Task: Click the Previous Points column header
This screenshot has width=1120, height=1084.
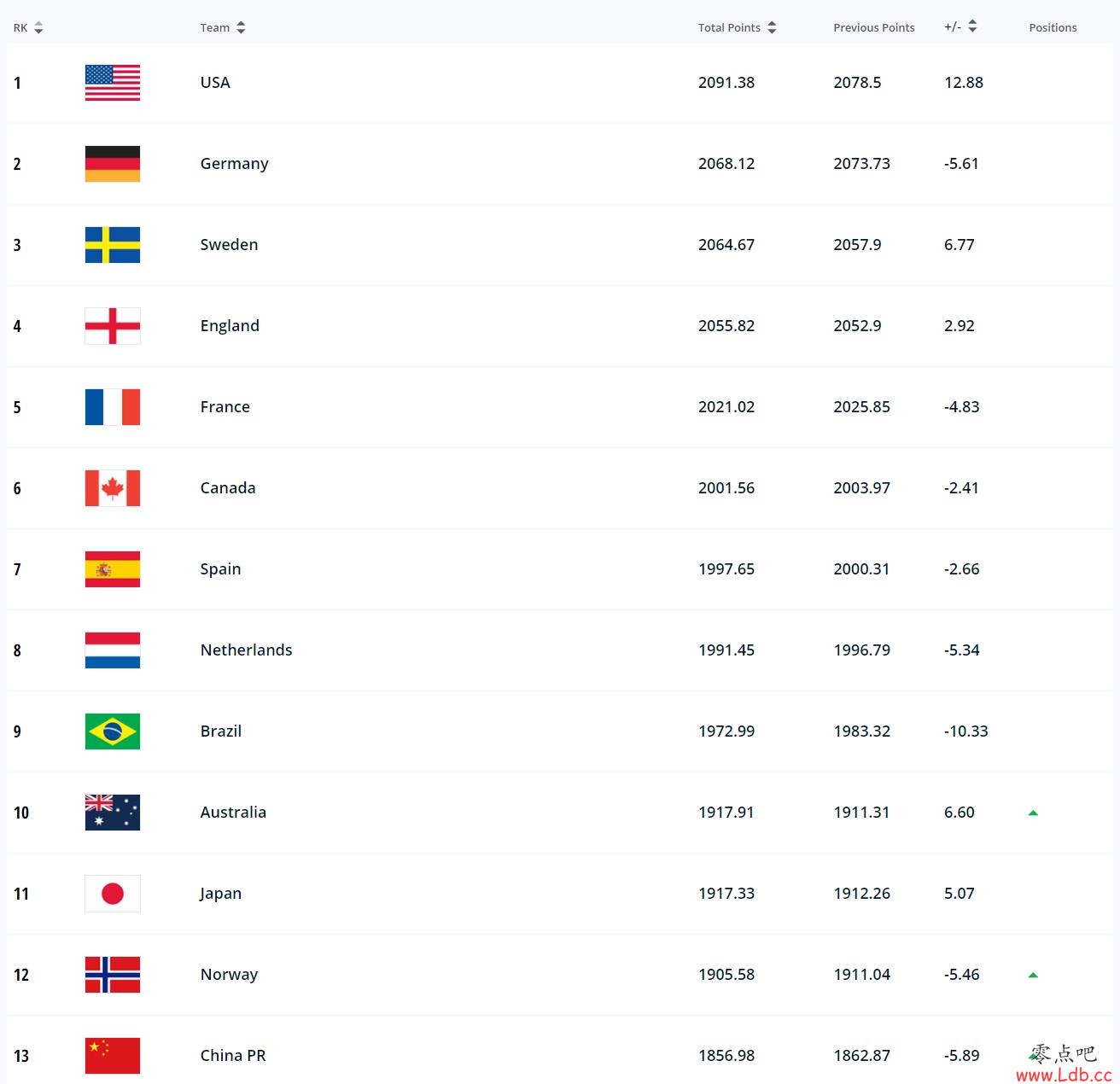Action: point(873,28)
